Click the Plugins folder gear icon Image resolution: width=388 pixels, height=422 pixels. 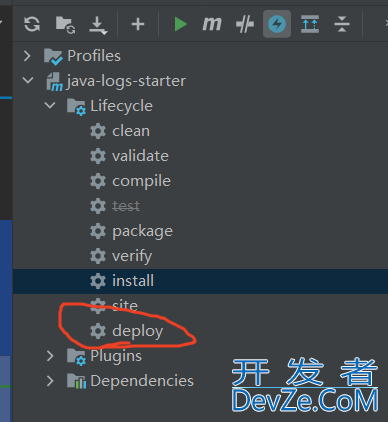76,357
